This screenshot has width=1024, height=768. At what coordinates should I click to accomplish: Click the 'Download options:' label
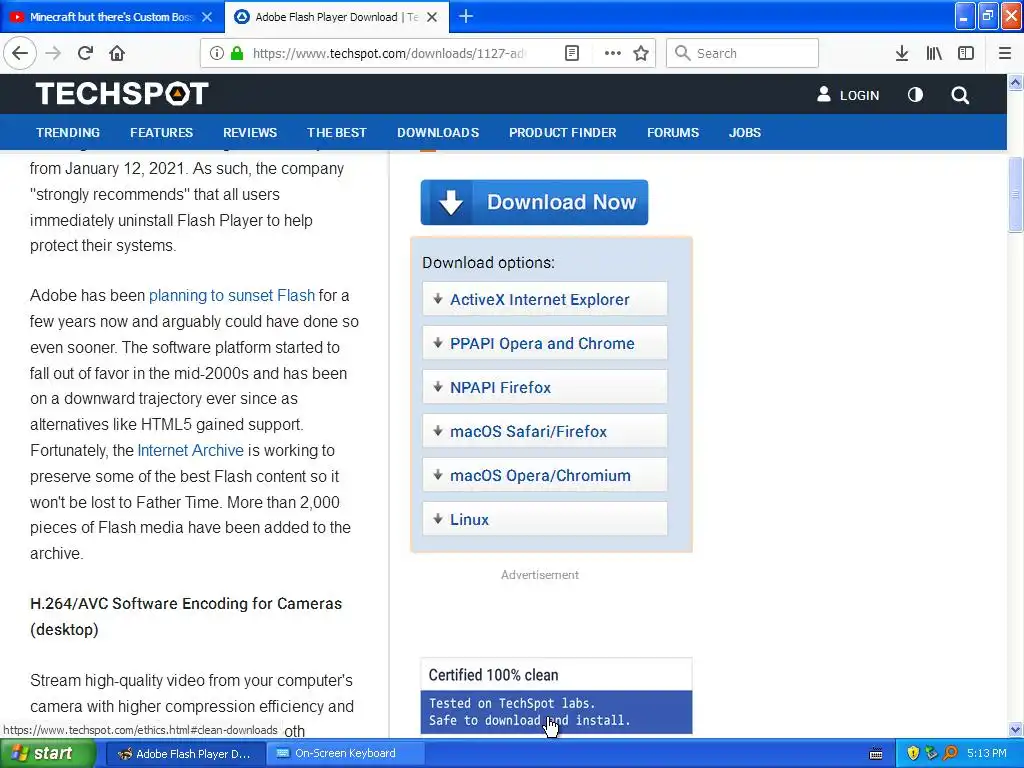pos(488,263)
